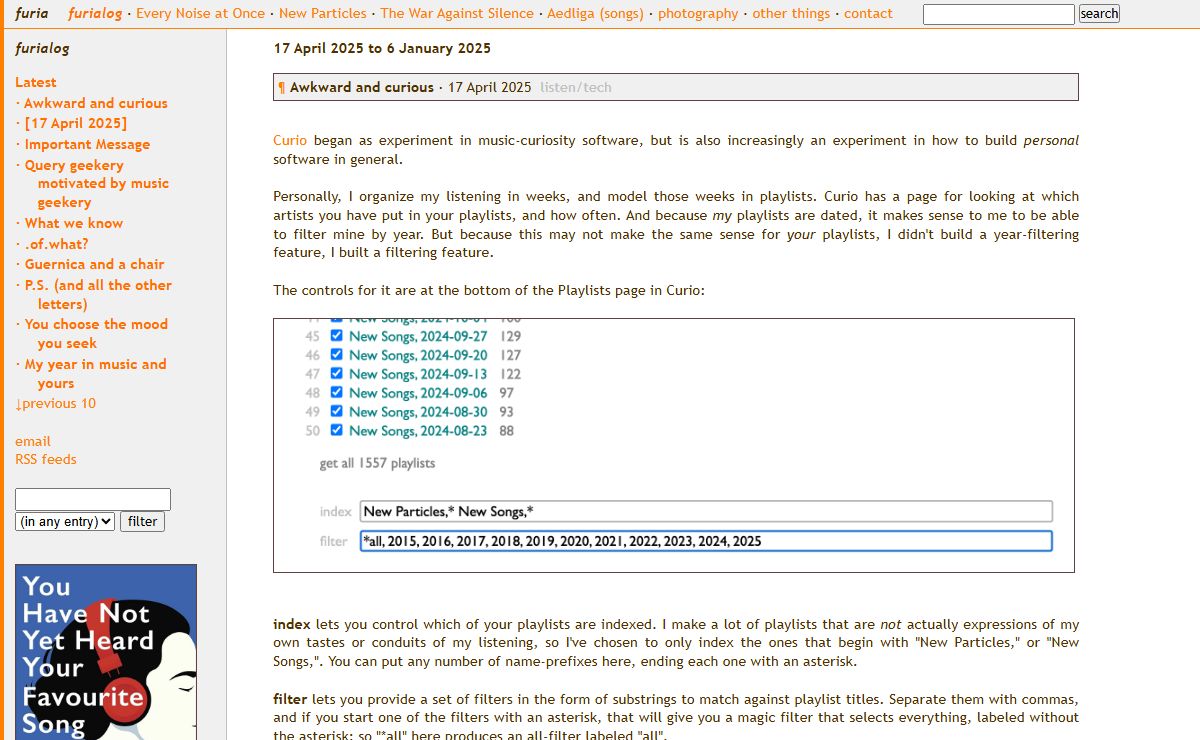
Task: Open My year in music and yours
Action: click(x=95, y=374)
